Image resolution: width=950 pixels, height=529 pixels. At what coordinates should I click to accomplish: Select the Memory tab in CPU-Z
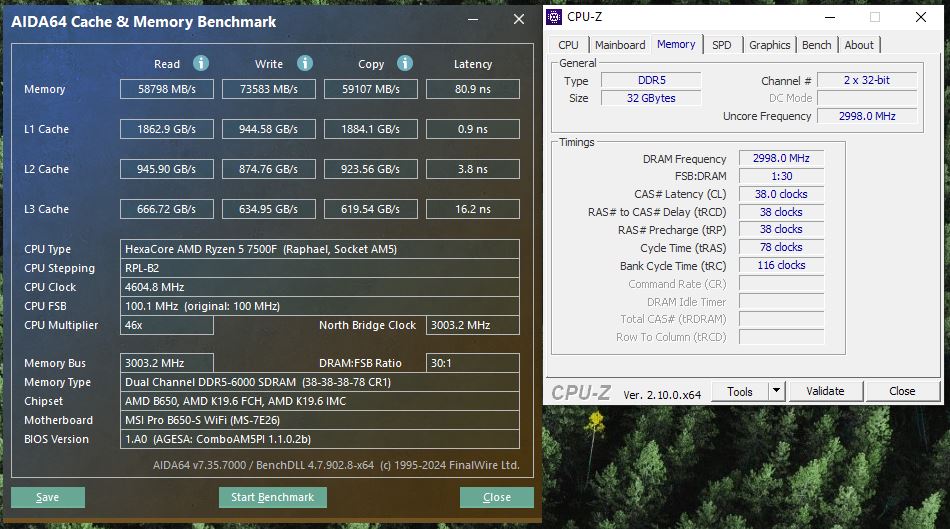(676, 44)
